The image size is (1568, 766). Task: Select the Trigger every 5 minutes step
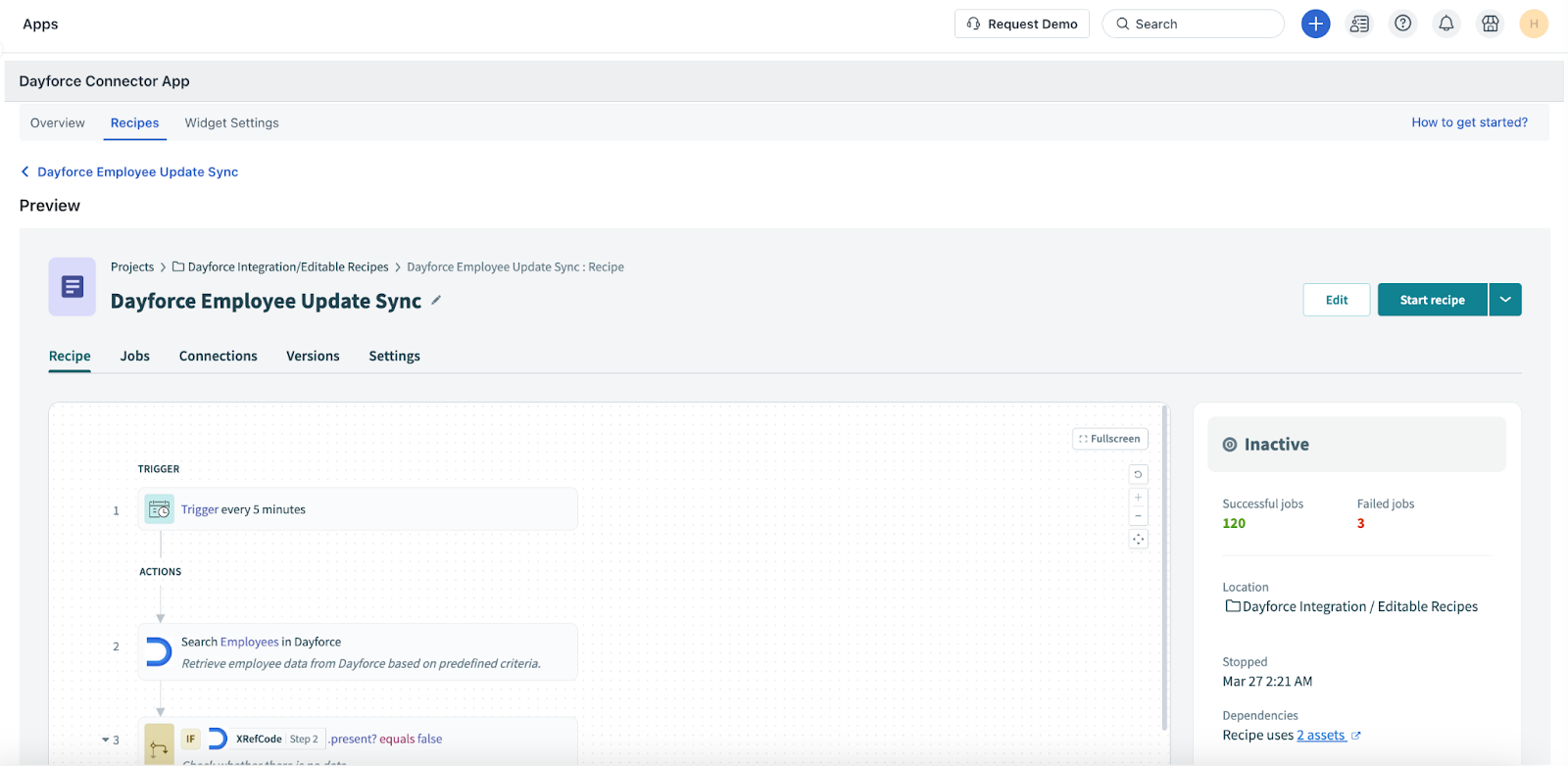point(358,509)
